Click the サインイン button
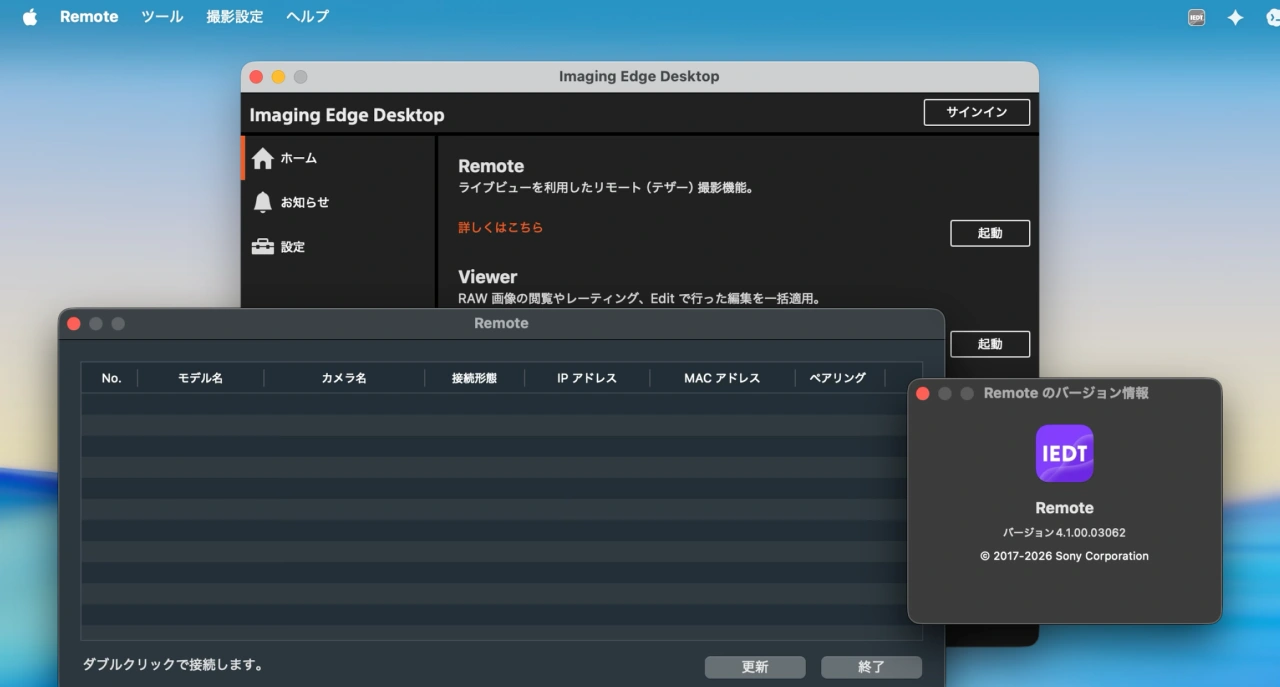Image resolution: width=1280 pixels, height=687 pixels. pos(976,112)
